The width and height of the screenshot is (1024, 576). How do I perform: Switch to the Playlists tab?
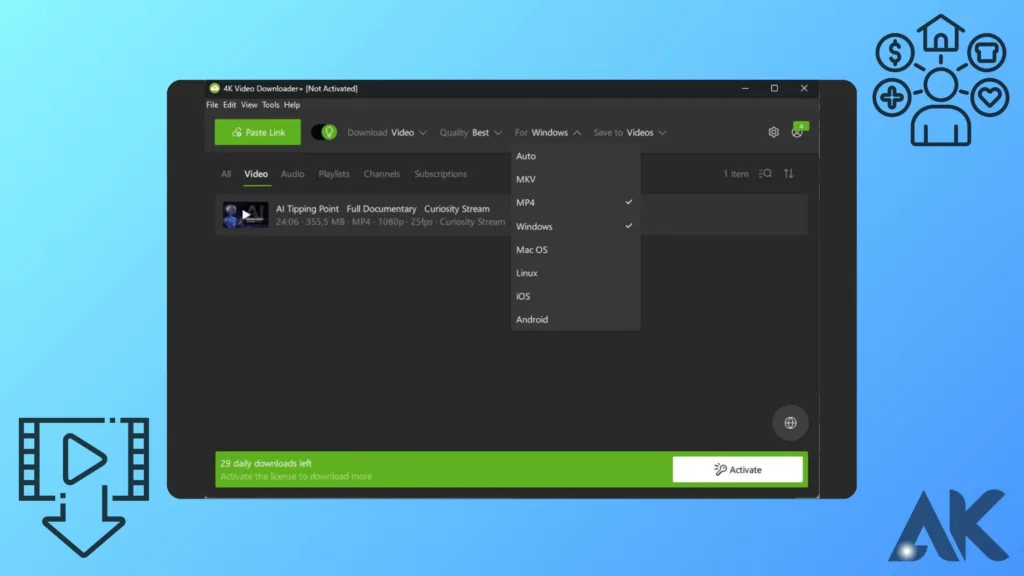(x=334, y=174)
